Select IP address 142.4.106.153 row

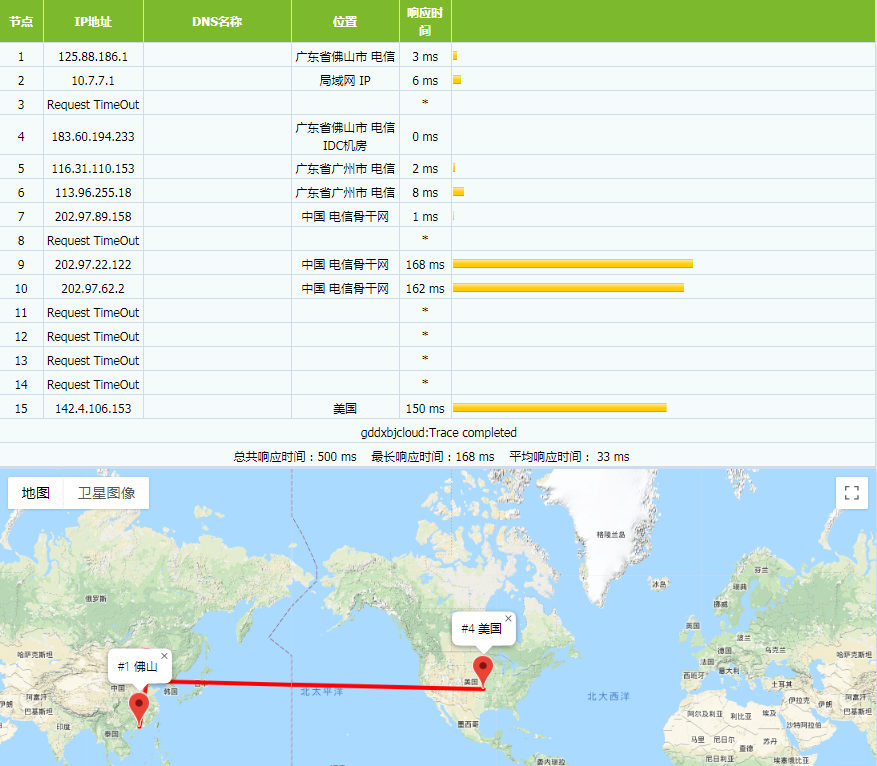93,409
